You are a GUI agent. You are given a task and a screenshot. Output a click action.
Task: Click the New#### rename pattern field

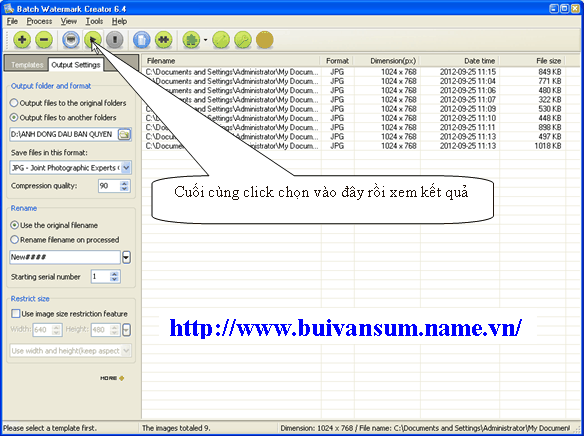(65, 257)
